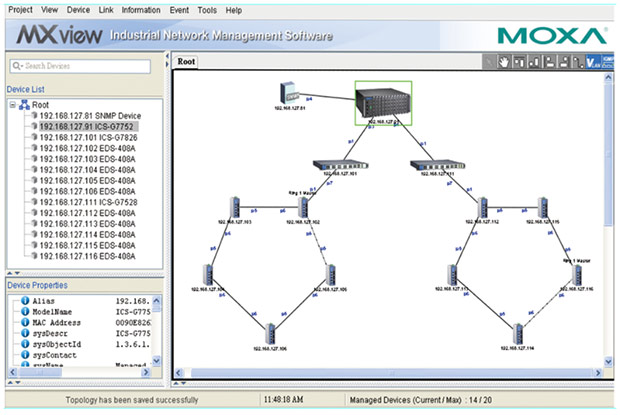620x415 pixels.
Task: Select 192.168.127.111 ICS-G7528 in device list
Action: [x=88, y=202]
